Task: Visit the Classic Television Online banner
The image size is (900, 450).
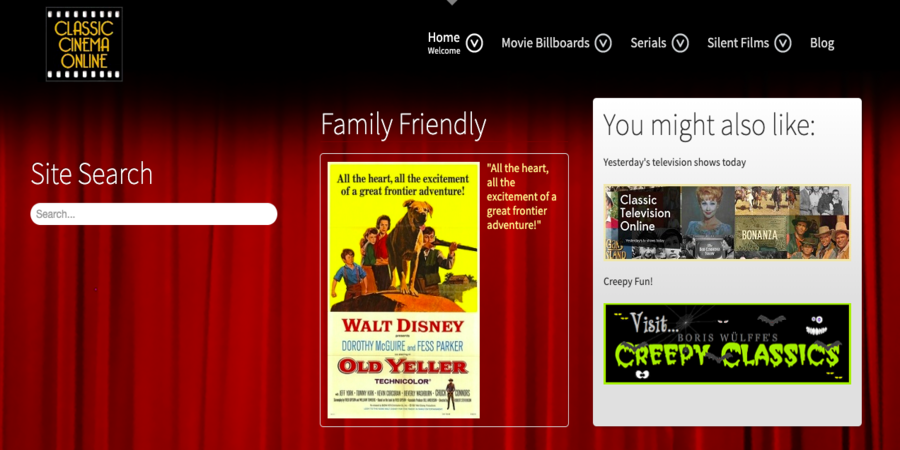Action: [727, 222]
